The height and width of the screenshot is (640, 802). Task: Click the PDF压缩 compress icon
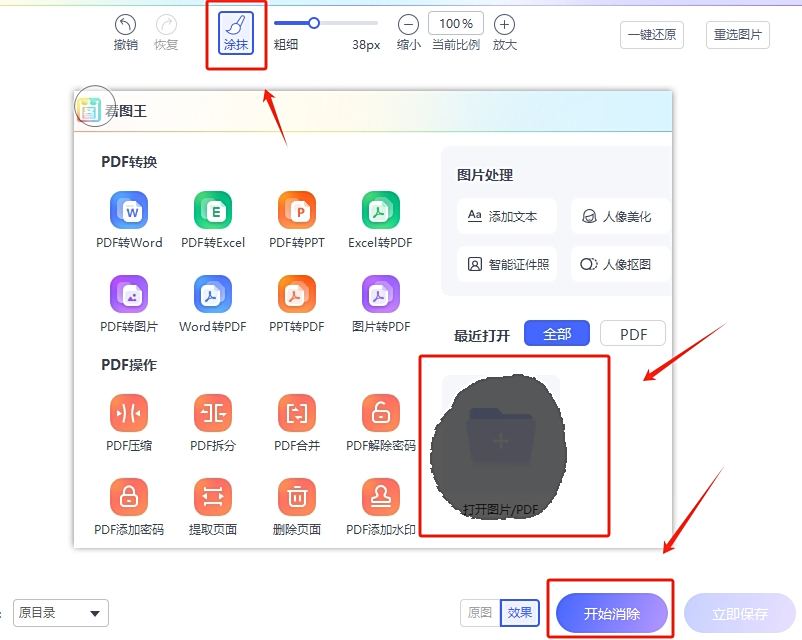coord(129,413)
